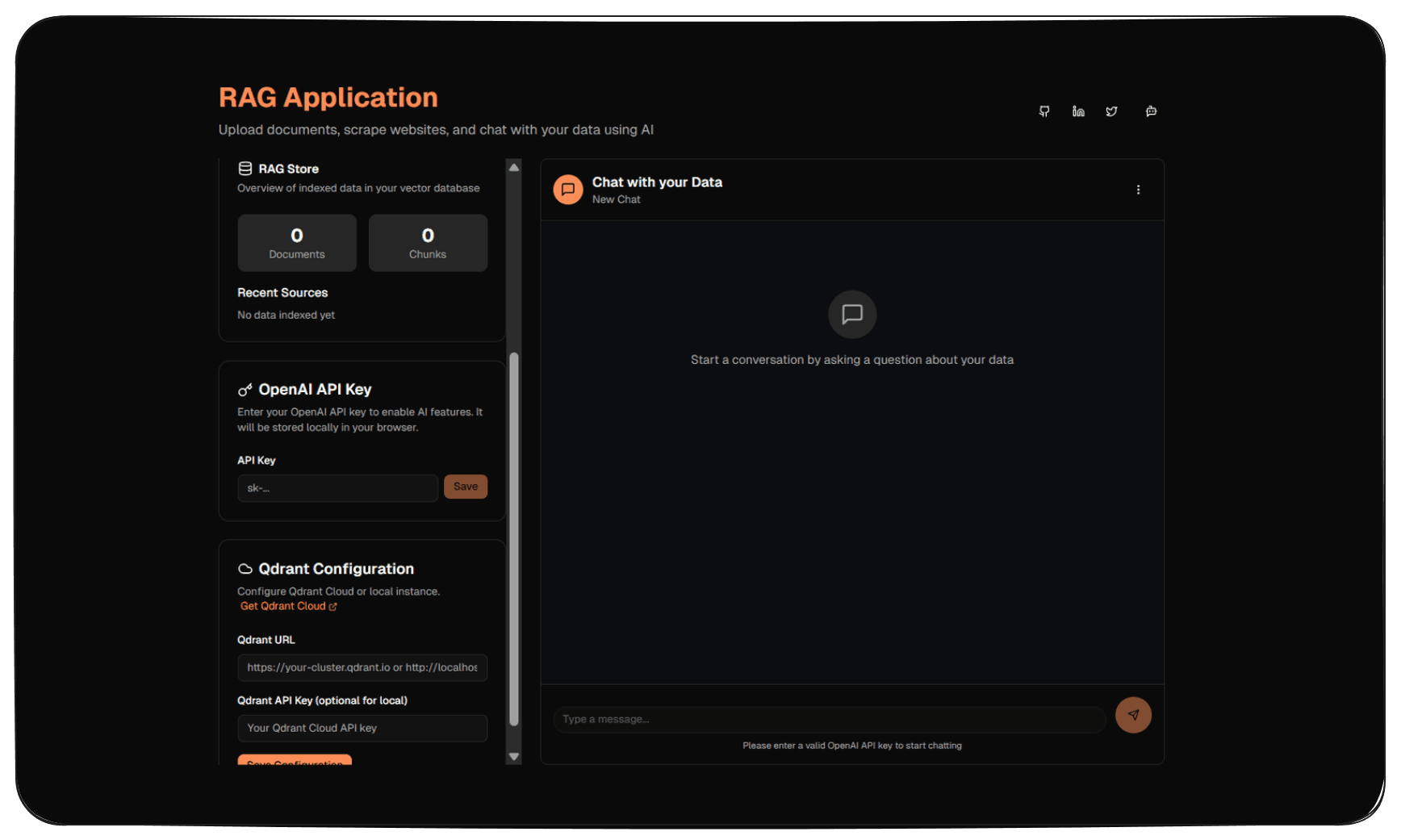Screen dimensions: 1401x840
Task: Click into the Qdrant URL field
Action: pyautogui.click(x=362, y=667)
